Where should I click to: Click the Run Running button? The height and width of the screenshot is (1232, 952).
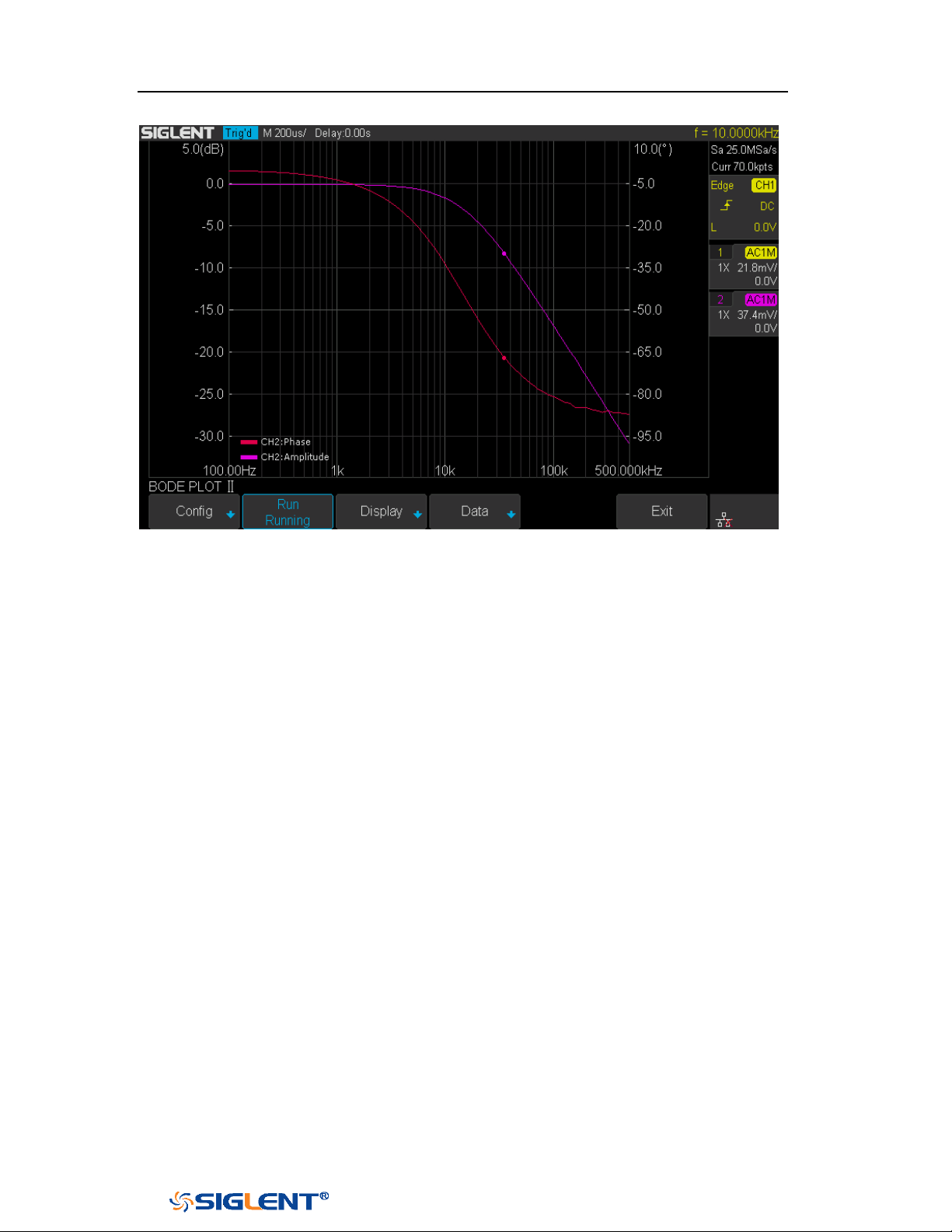click(288, 511)
